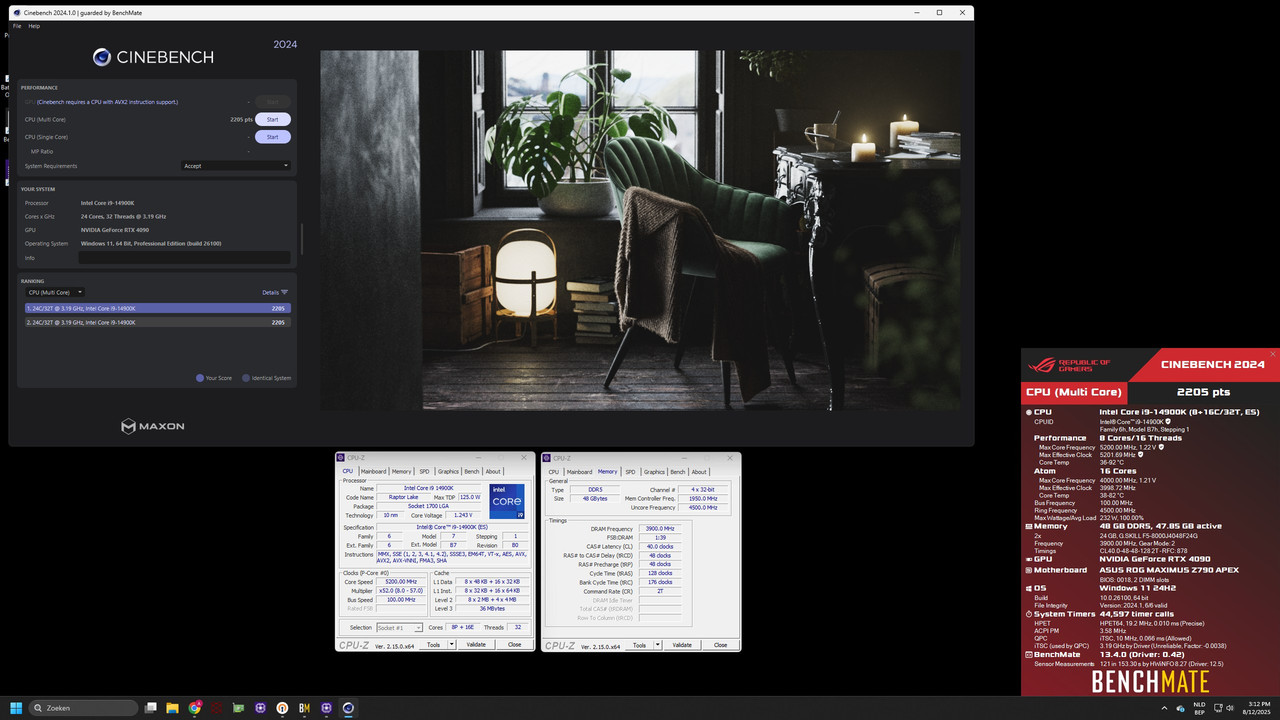Click the Zoeken taskbar search box
Image resolution: width=1280 pixels, height=720 pixels.
[x=84, y=708]
